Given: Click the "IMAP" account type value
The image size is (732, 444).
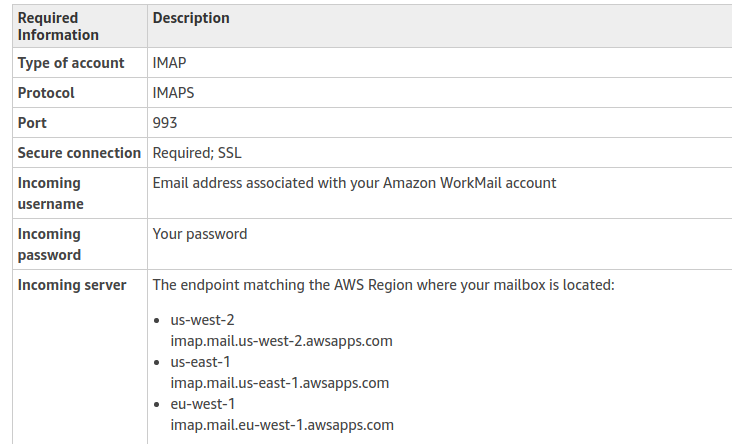Looking at the screenshot, I should (x=169, y=62).
